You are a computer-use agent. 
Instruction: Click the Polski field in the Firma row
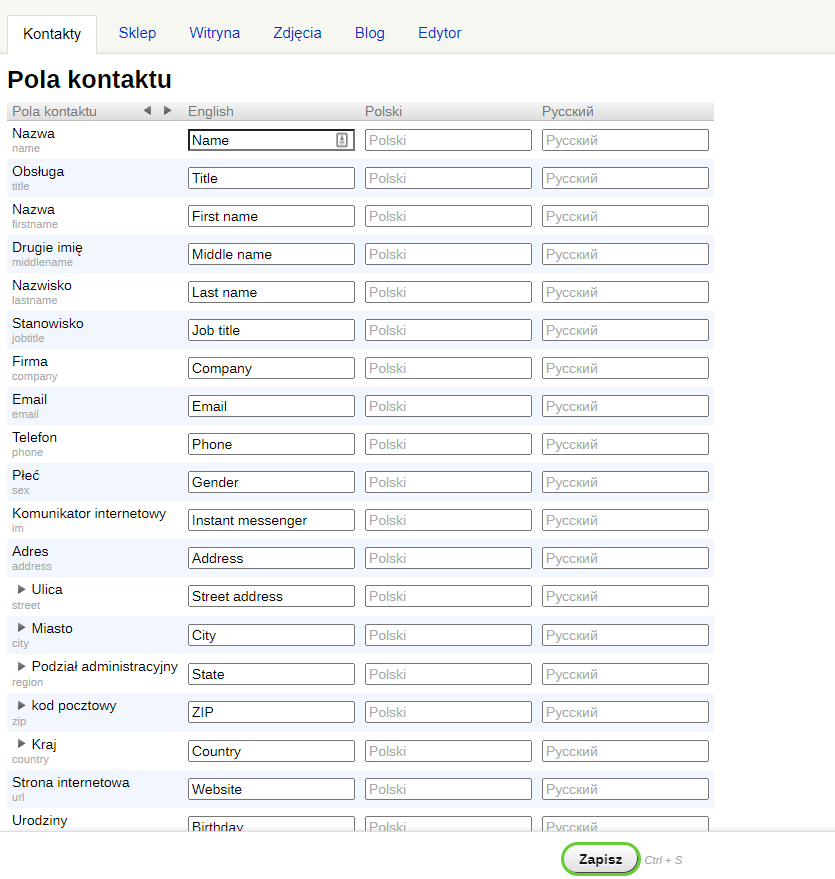pos(448,368)
